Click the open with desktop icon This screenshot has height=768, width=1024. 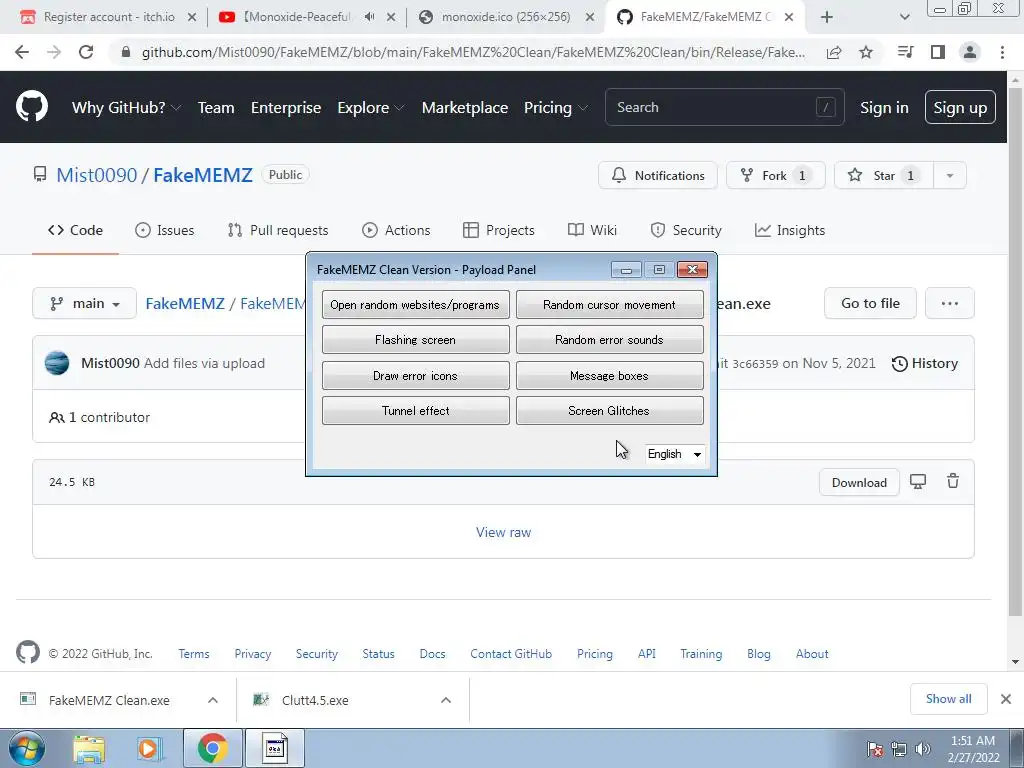[x=918, y=481]
